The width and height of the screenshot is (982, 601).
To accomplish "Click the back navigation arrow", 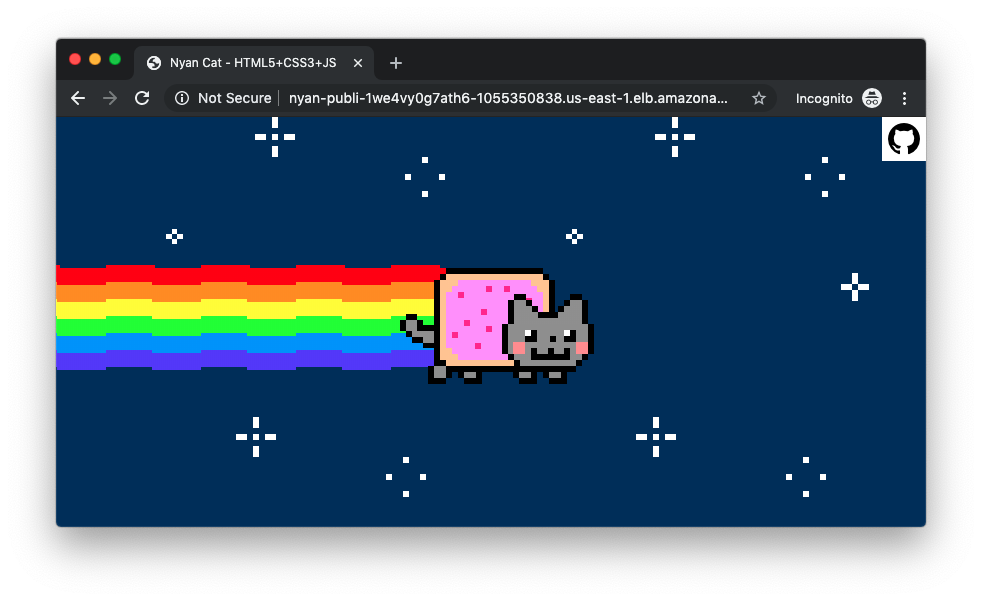I will coord(78,98).
